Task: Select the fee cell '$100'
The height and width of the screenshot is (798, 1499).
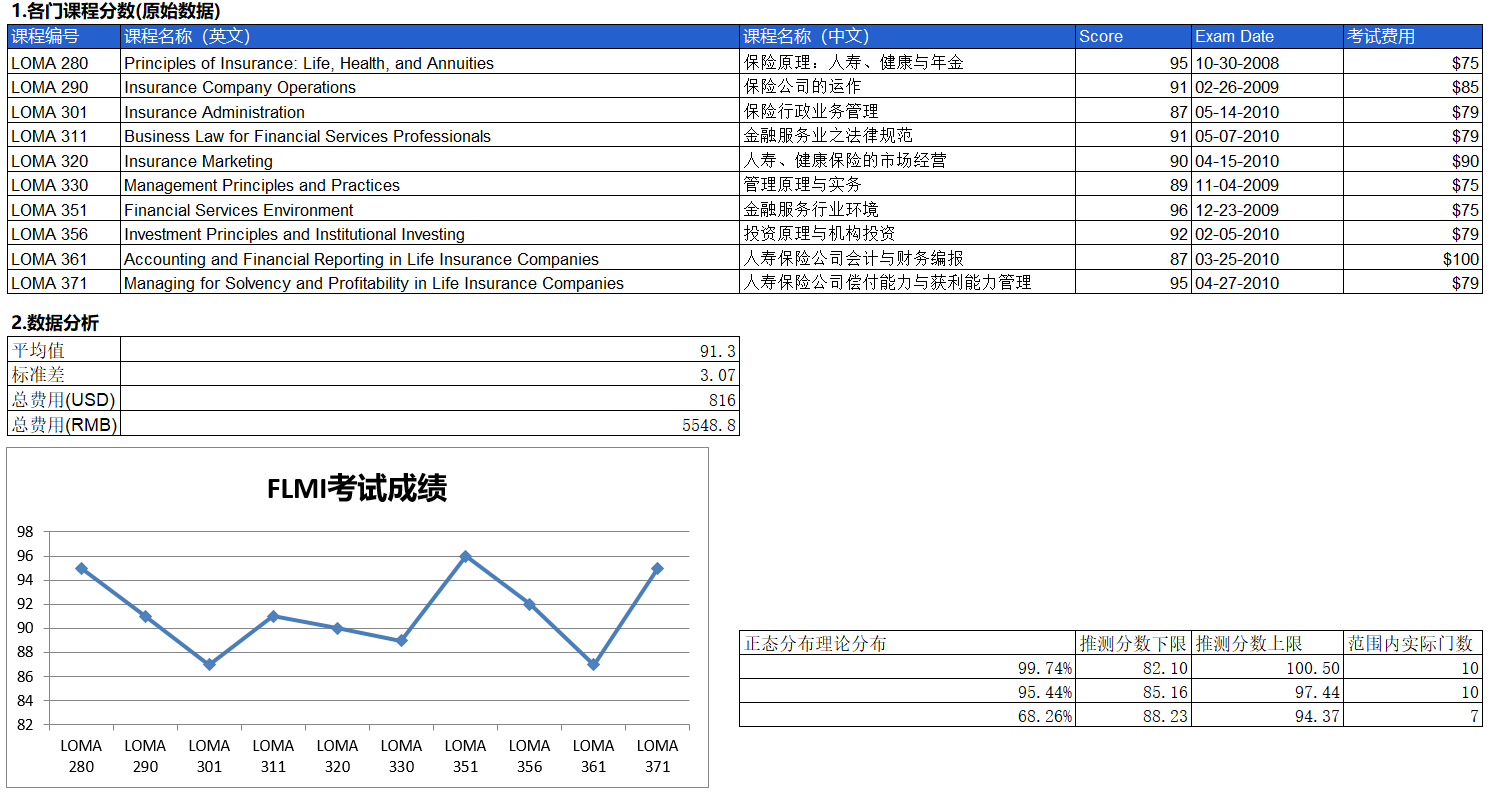Action: click(x=1413, y=258)
